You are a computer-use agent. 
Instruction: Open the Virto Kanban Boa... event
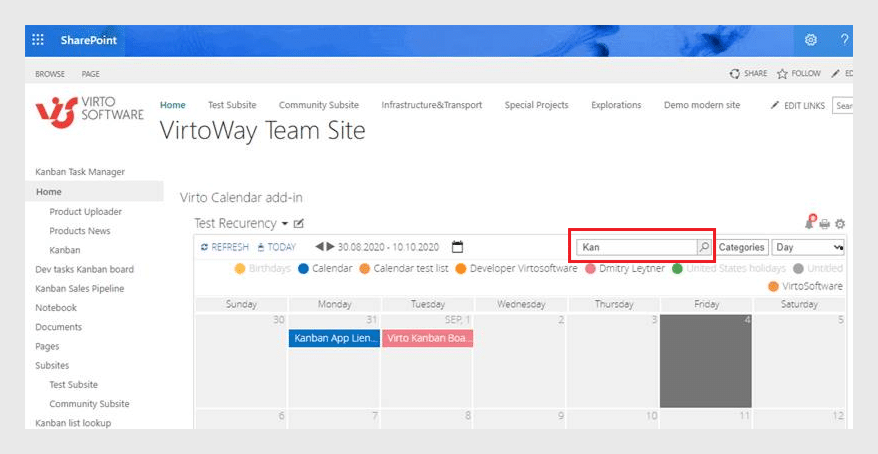[x=427, y=338]
